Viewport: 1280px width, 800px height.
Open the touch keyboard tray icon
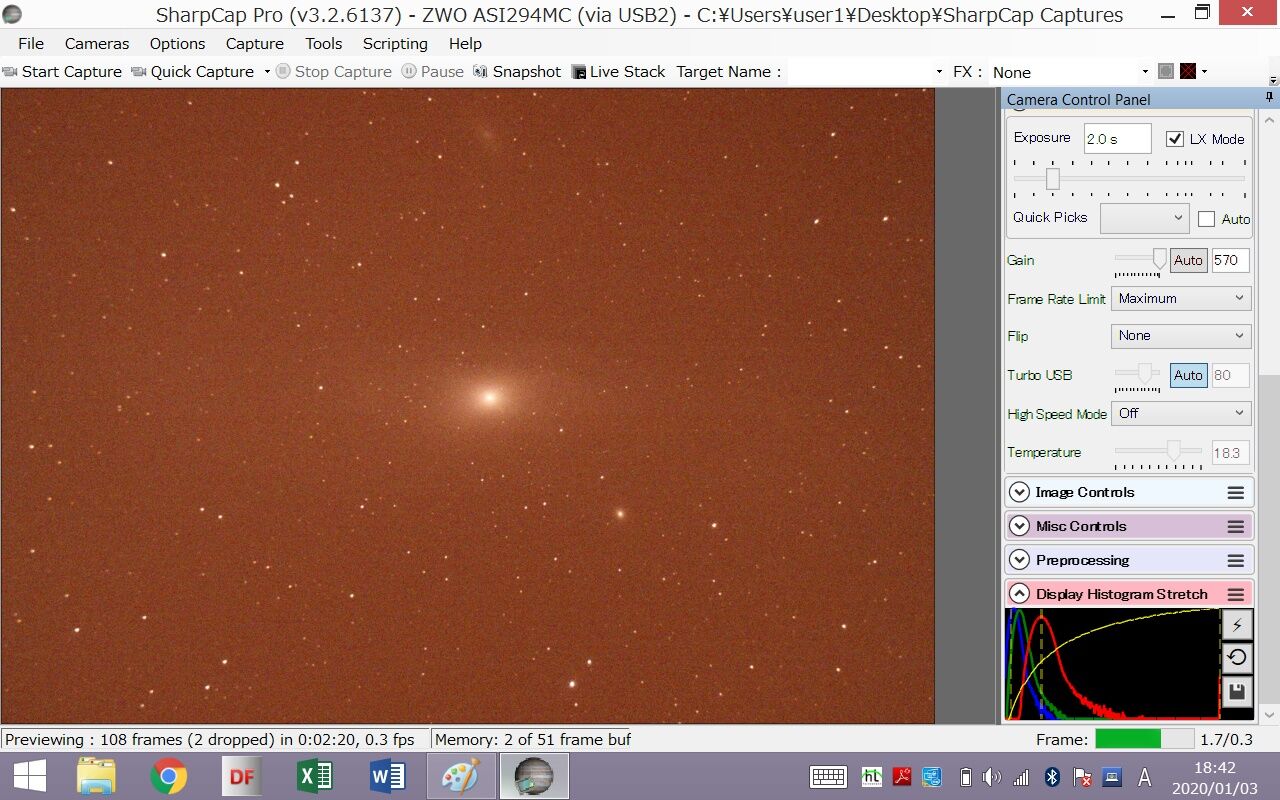click(829, 777)
